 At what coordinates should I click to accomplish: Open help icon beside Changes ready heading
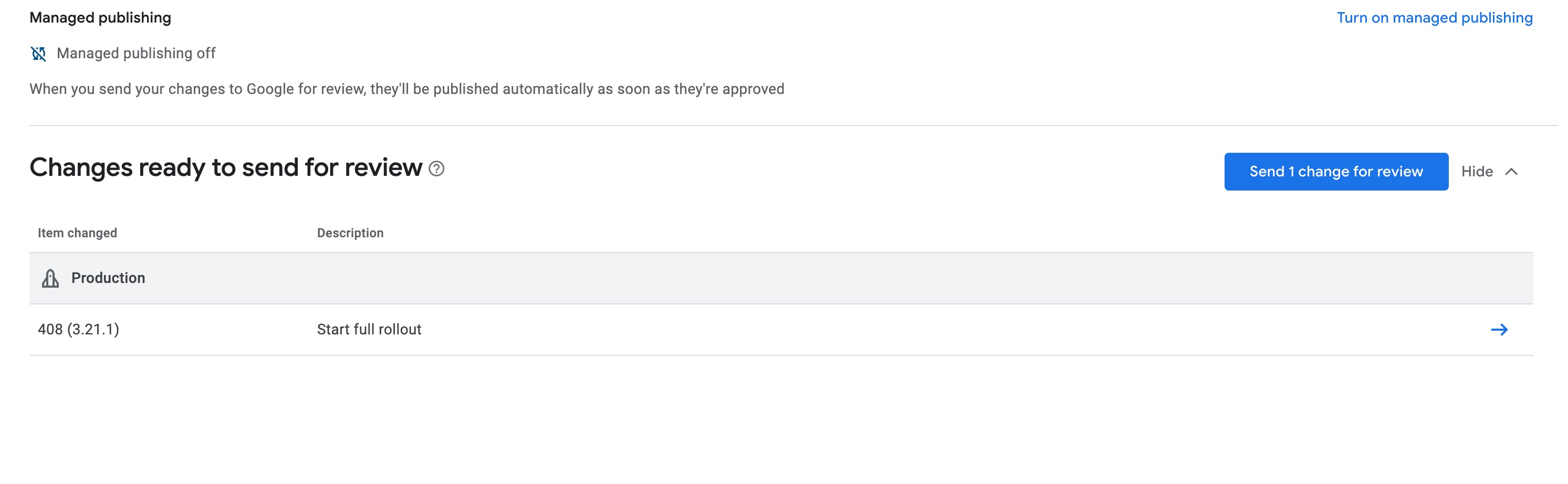(x=436, y=169)
